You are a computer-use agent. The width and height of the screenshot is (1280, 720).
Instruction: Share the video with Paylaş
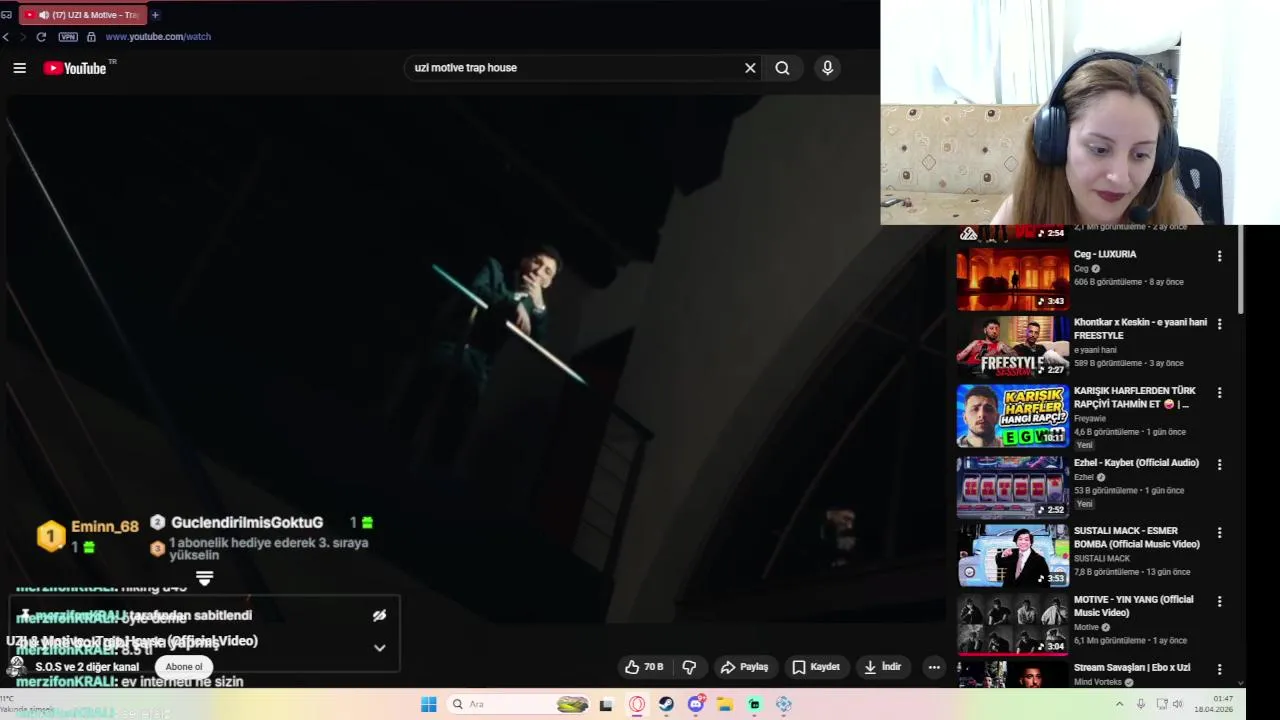pyautogui.click(x=745, y=667)
